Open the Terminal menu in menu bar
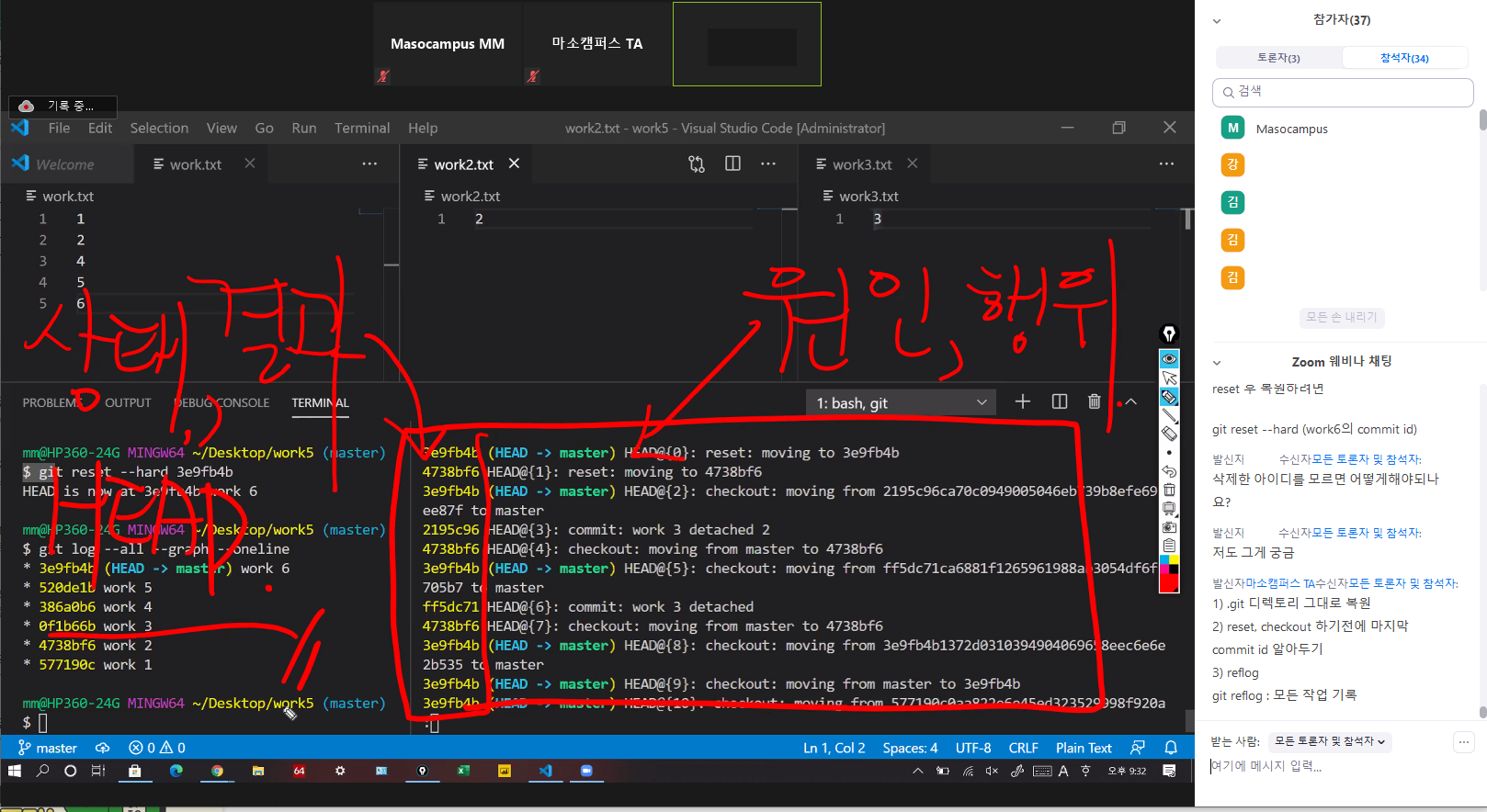 pos(361,128)
